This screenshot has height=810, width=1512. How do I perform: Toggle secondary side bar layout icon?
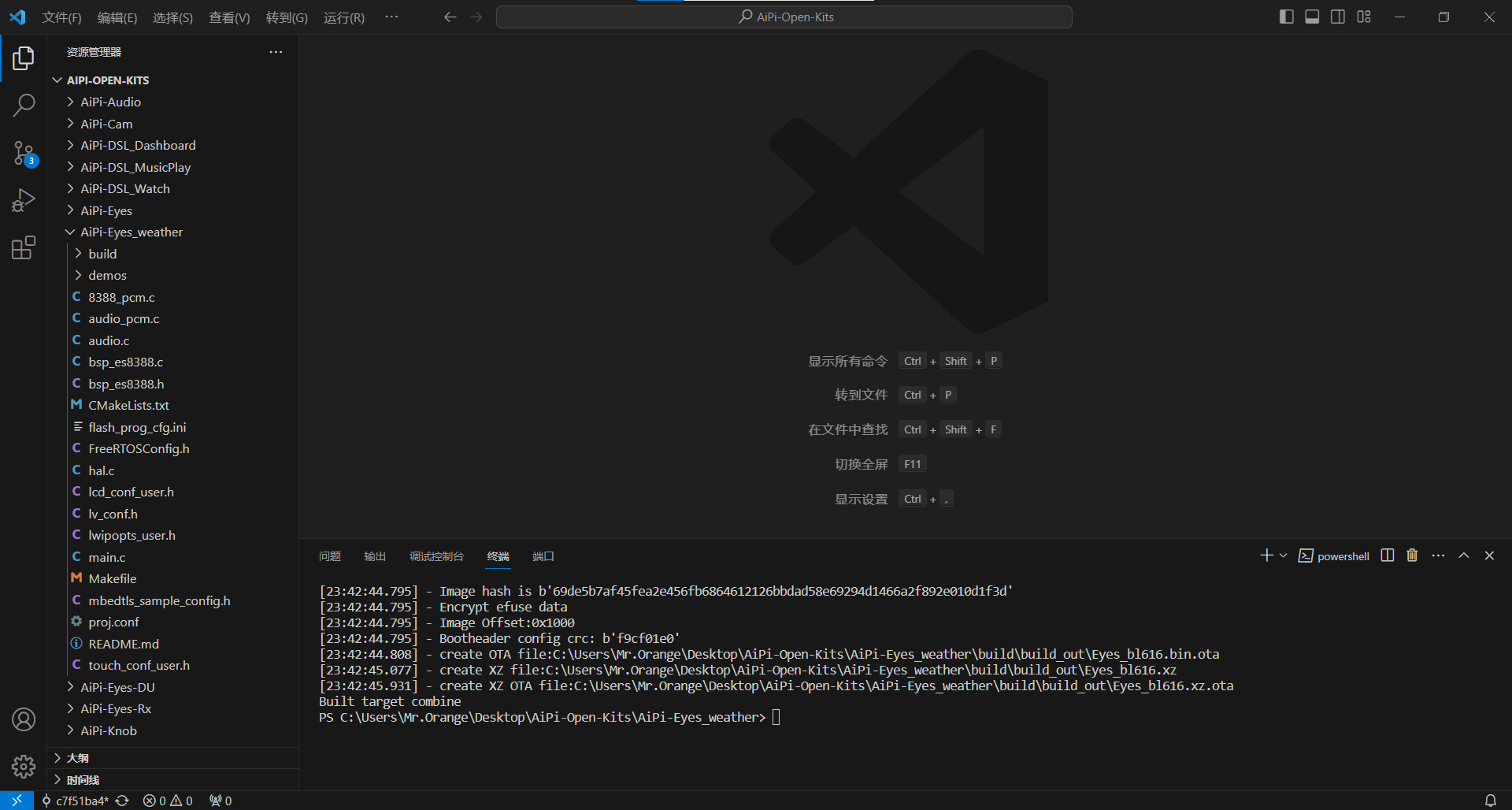1338,17
